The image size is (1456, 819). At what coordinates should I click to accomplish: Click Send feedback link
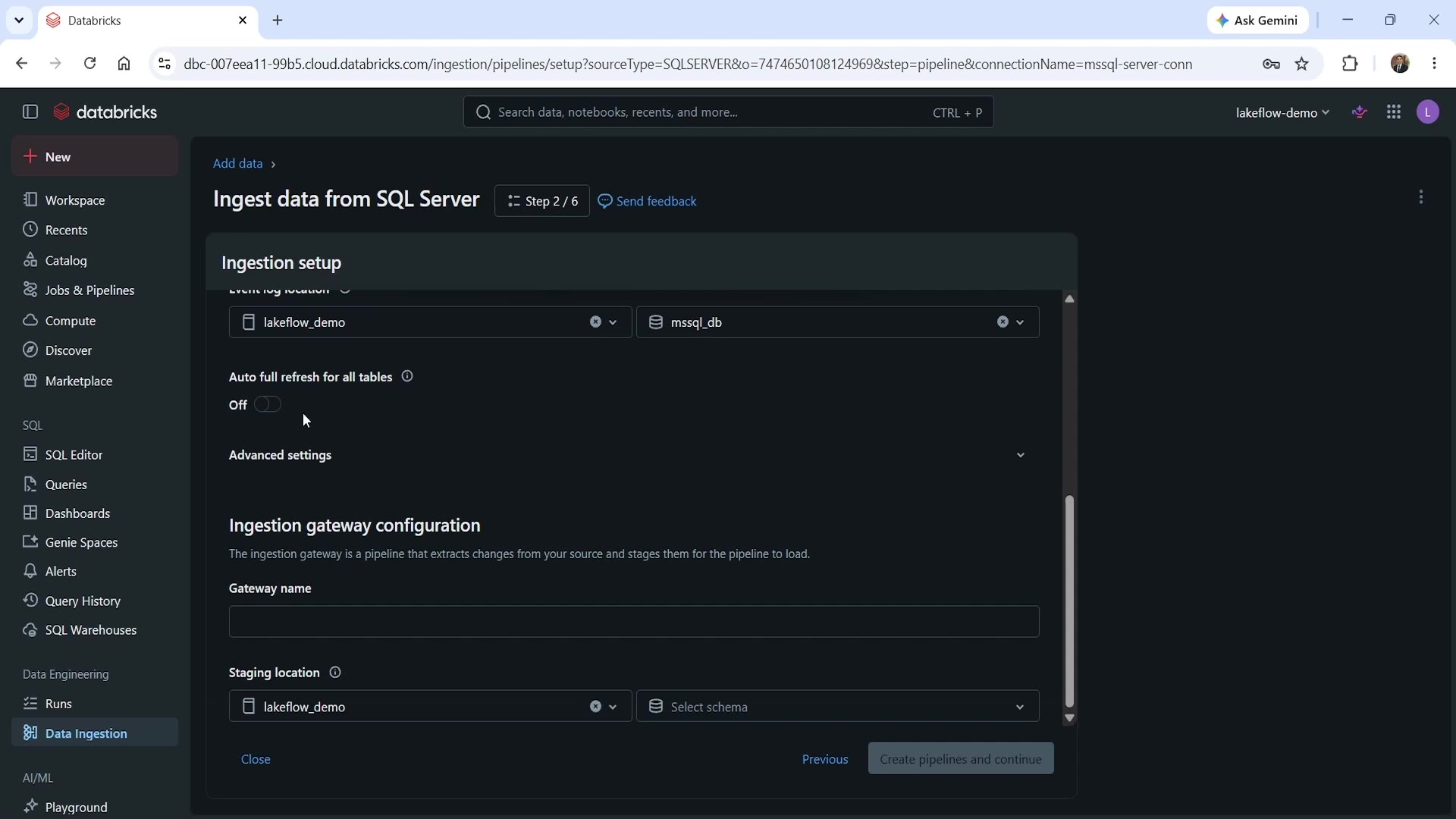tap(648, 201)
